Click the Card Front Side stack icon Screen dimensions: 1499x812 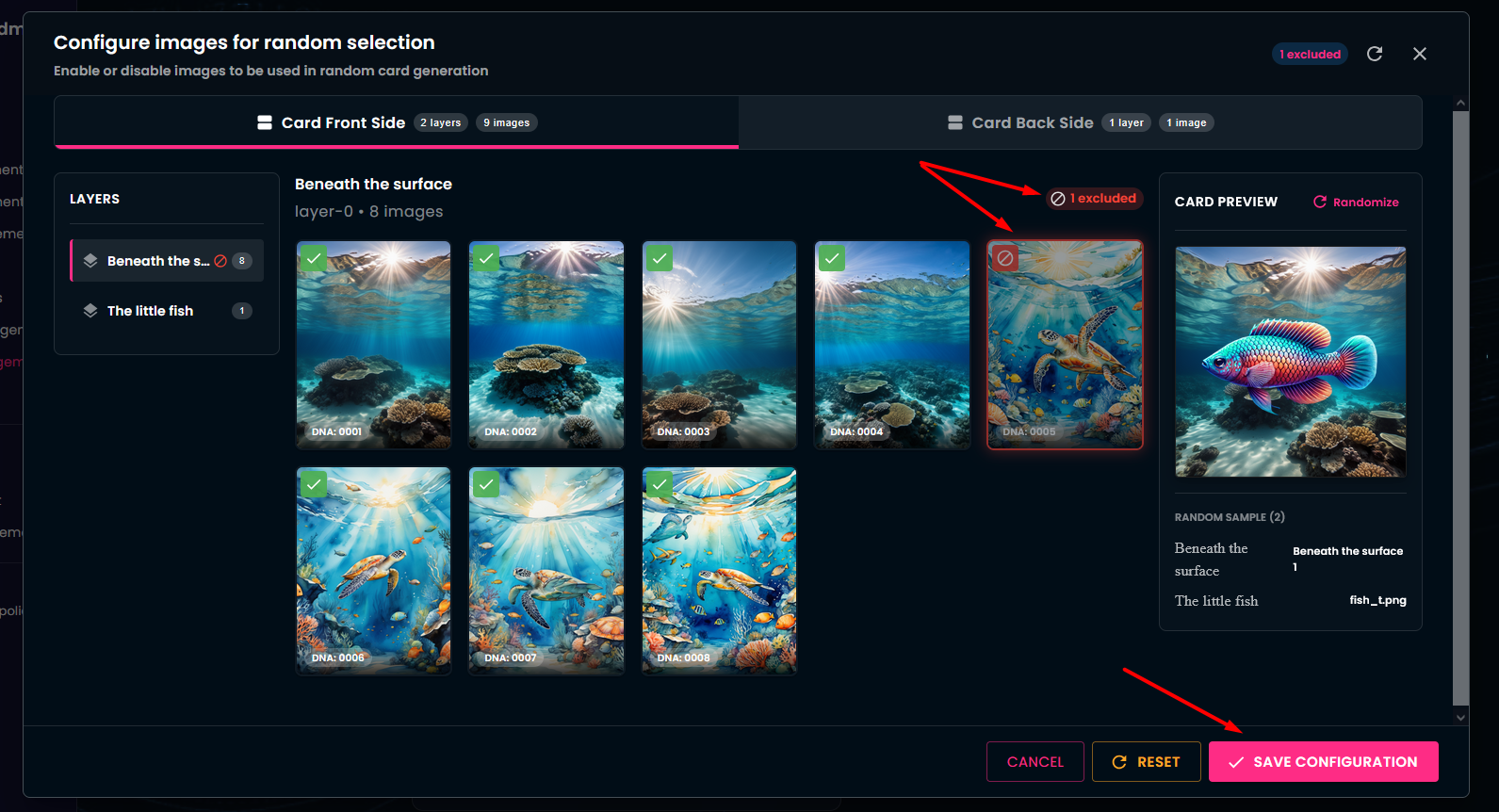pos(265,122)
